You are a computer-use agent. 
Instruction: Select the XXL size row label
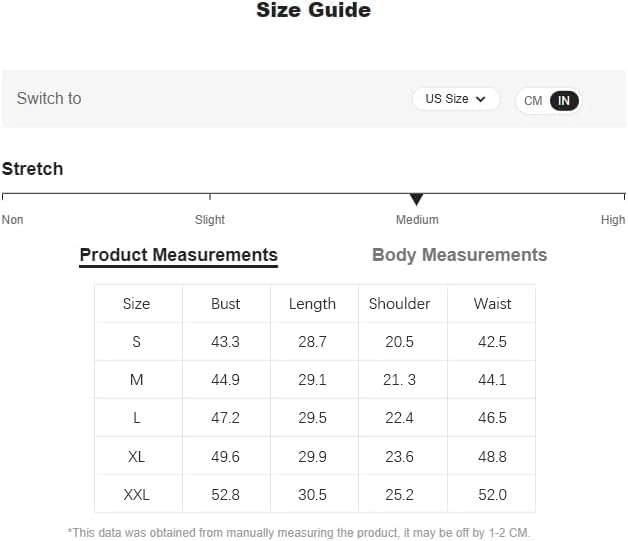click(136, 494)
